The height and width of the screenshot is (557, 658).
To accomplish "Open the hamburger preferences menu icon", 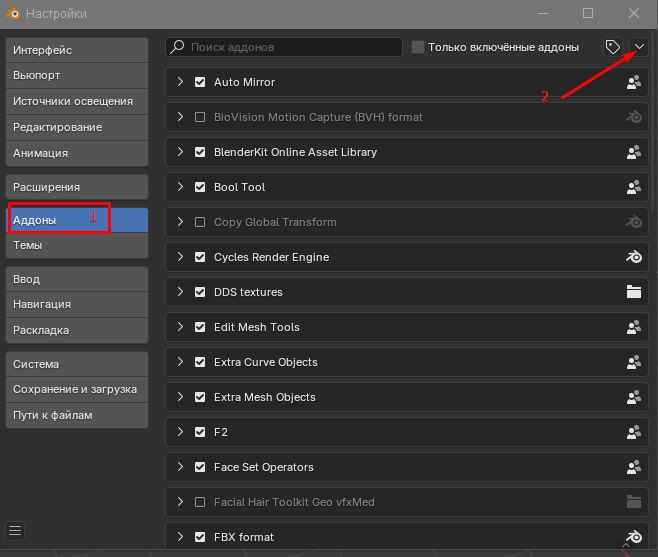I will click(15, 531).
